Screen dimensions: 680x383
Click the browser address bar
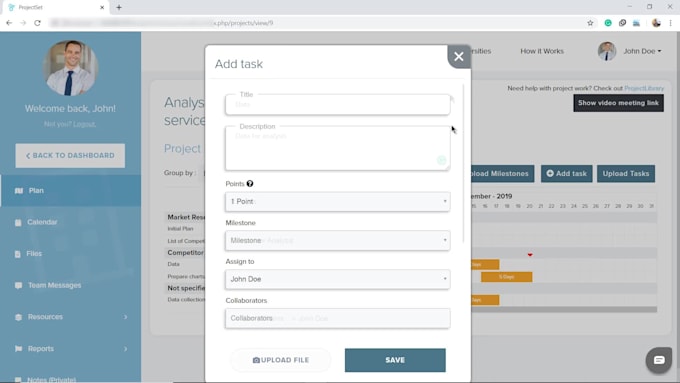tap(317, 23)
